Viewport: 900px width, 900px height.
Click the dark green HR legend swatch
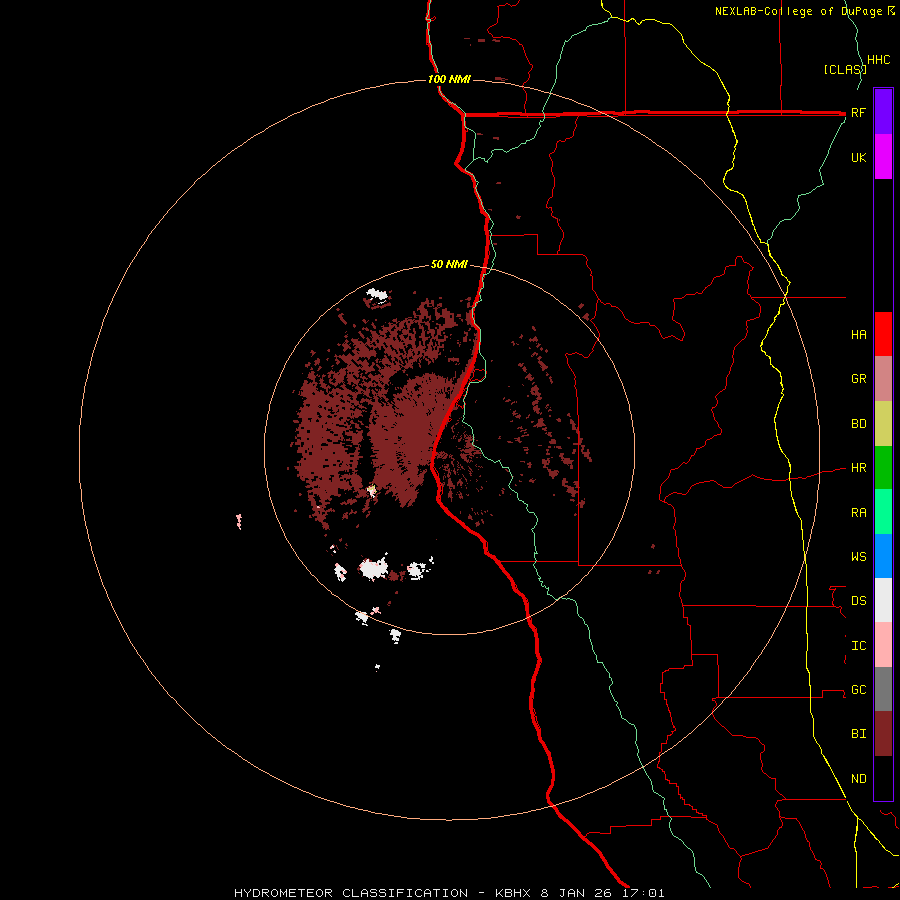[x=883, y=468]
